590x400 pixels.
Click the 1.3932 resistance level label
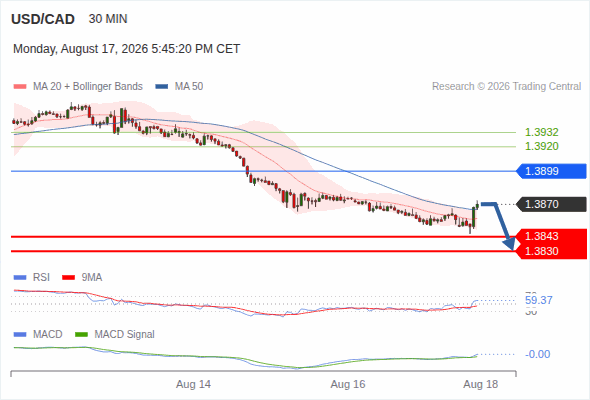tap(541, 132)
